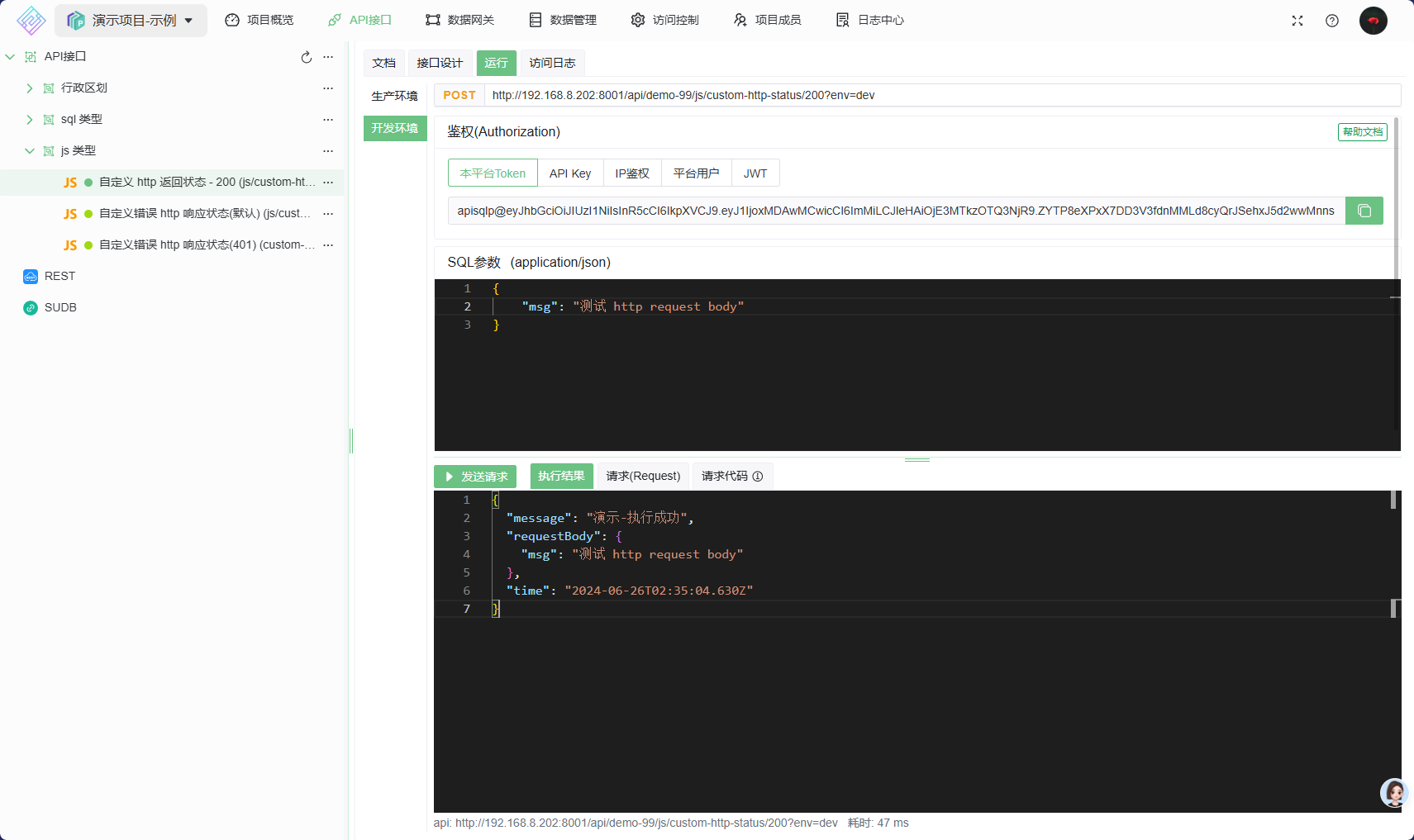Click the user avatar in top right
The height and width of the screenshot is (840, 1414).
coord(1373,21)
